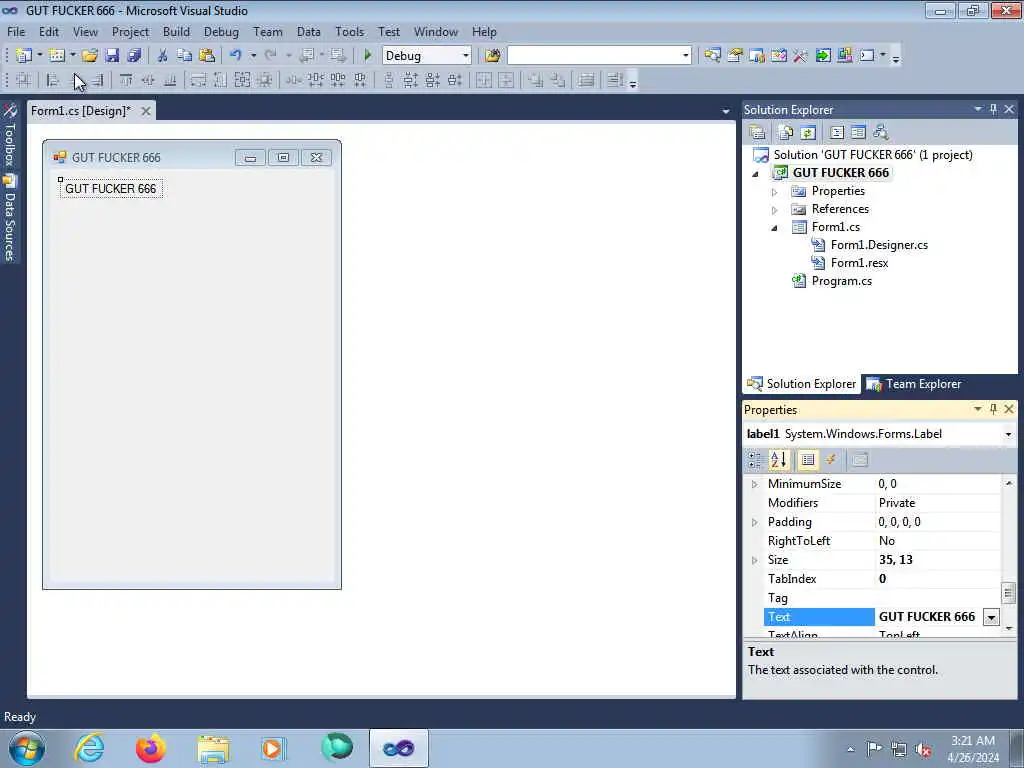Click the View Designer icon in Solution Explorer

point(859,133)
